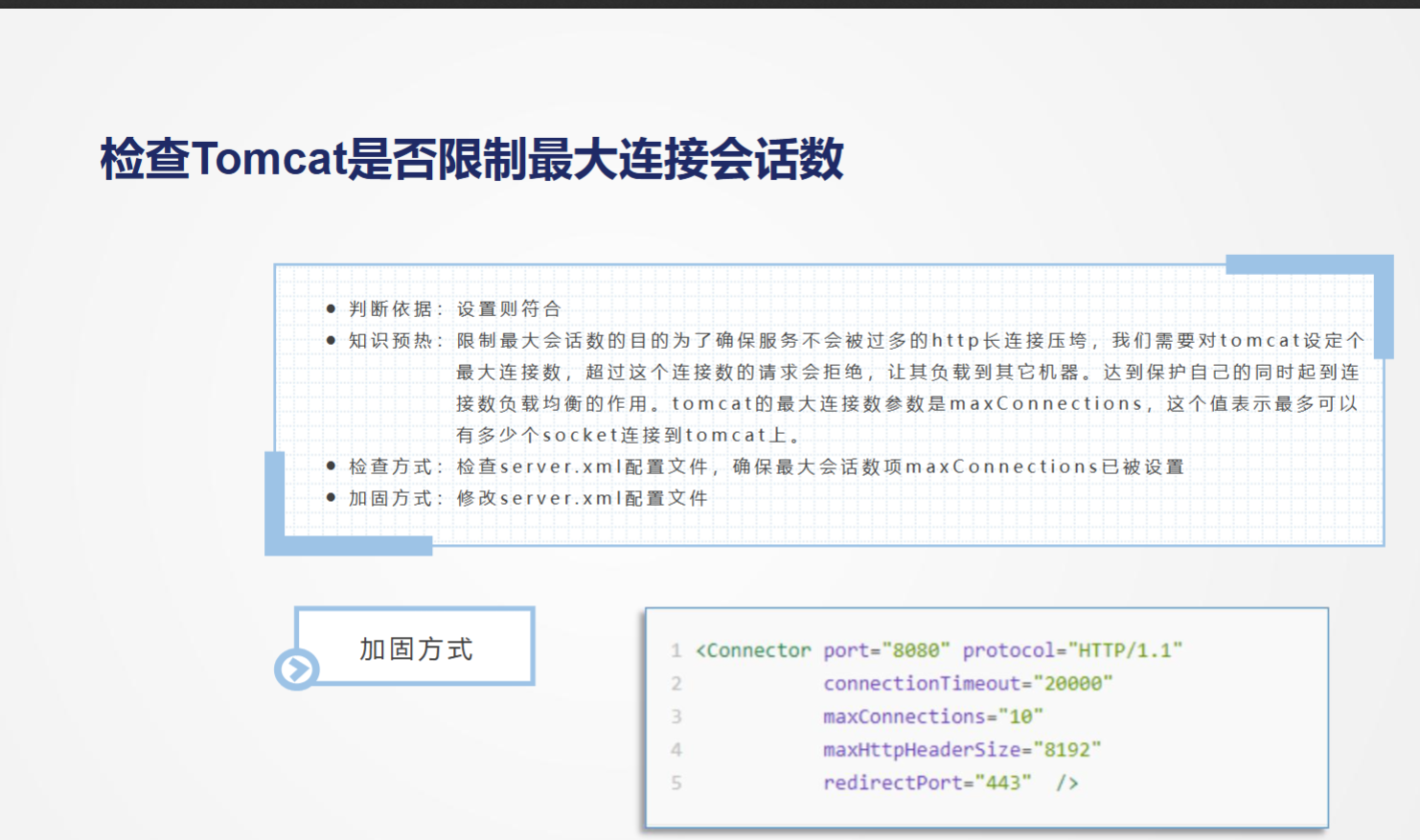The image size is (1420, 840).
Task: Click the code line redirectPort="443" />
Action: pyautogui.click(x=950, y=783)
